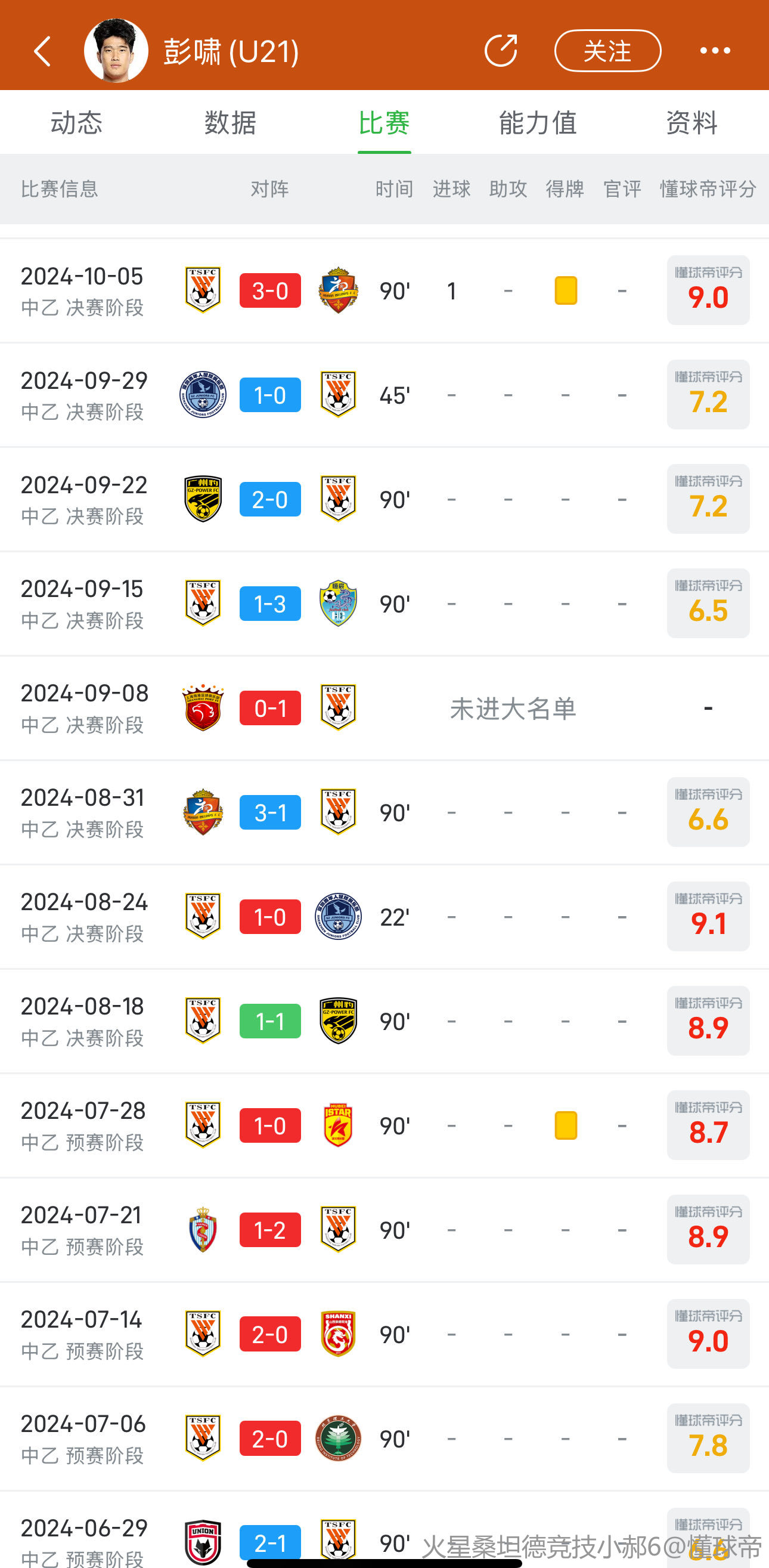The image size is (769, 1568).
Task: Tap the yellow card icon on 2024-10-05
Action: pos(566,290)
